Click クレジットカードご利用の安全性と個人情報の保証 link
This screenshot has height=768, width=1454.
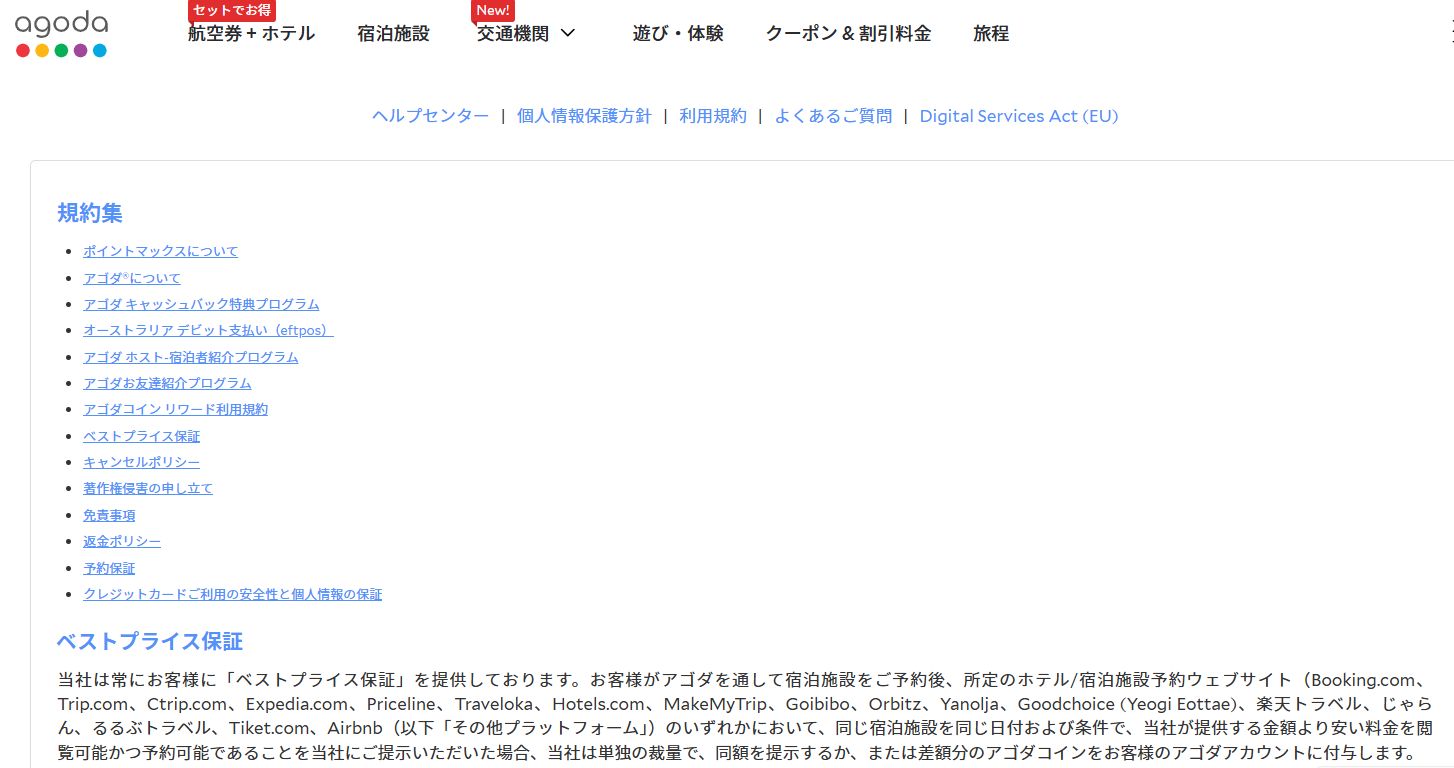pyautogui.click(x=232, y=594)
